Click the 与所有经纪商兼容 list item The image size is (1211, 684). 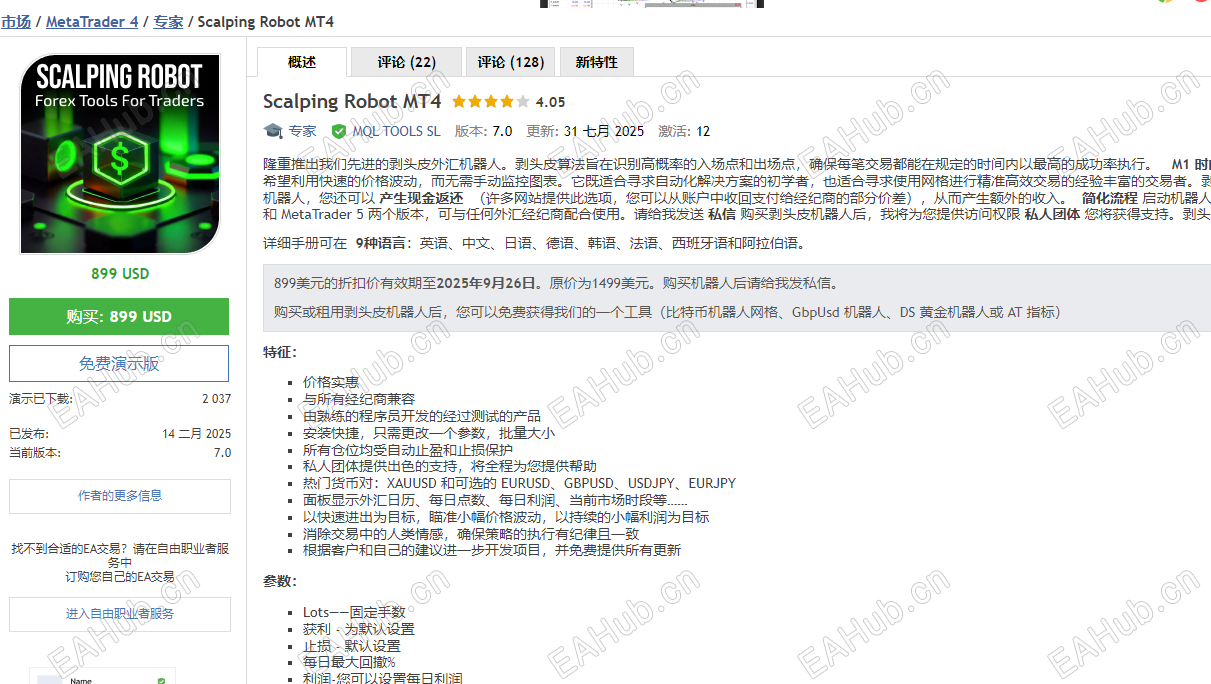point(359,399)
